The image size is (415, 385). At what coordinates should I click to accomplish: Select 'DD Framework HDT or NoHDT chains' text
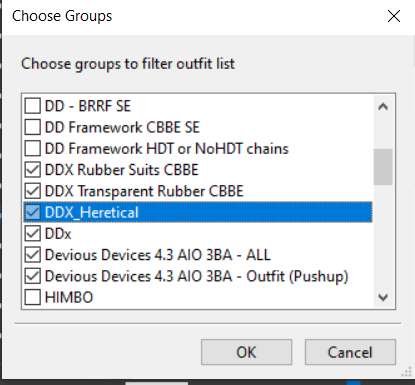[166, 149]
